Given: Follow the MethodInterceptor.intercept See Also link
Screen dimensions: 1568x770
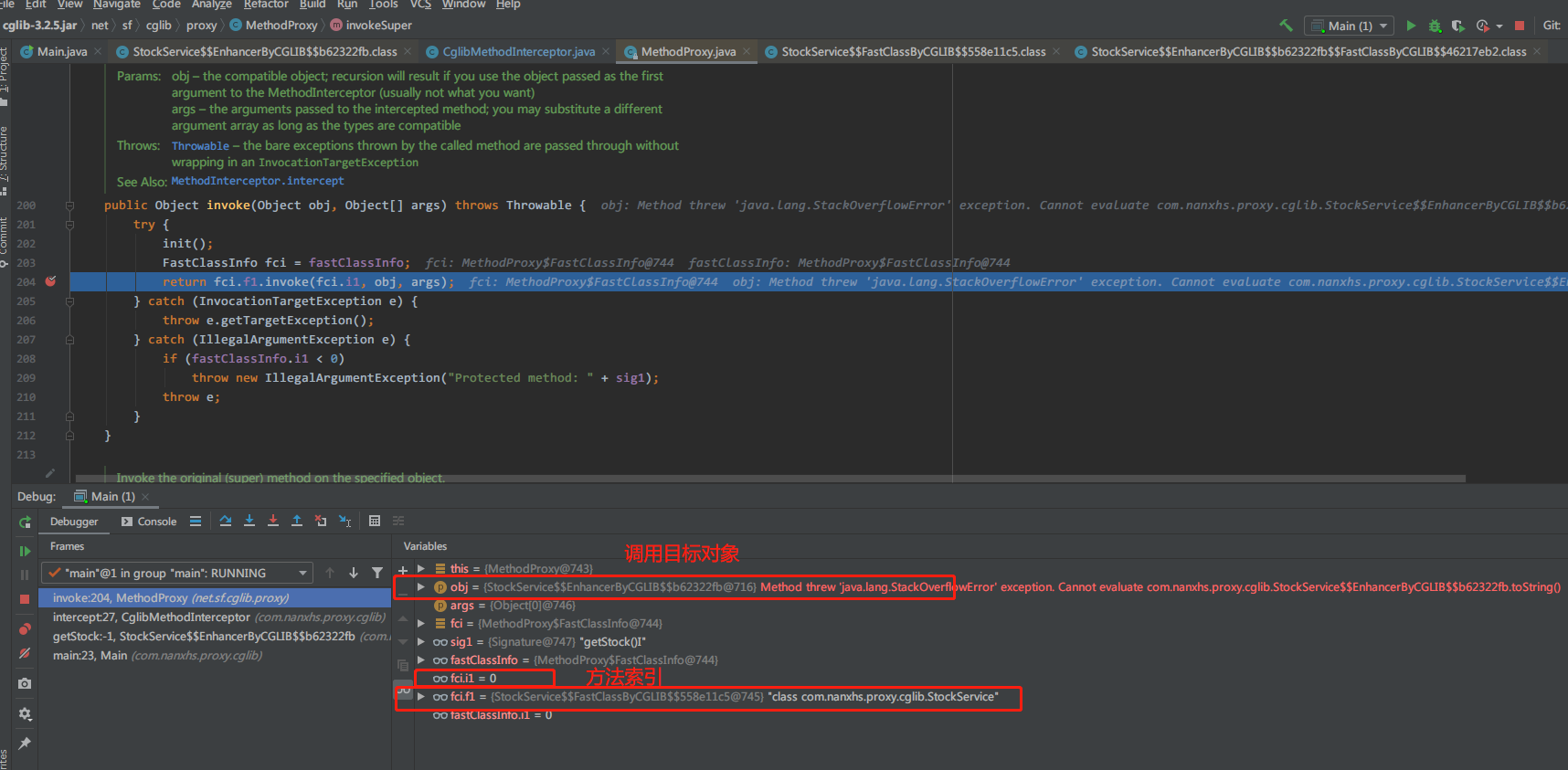Looking at the screenshot, I should [258, 181].
